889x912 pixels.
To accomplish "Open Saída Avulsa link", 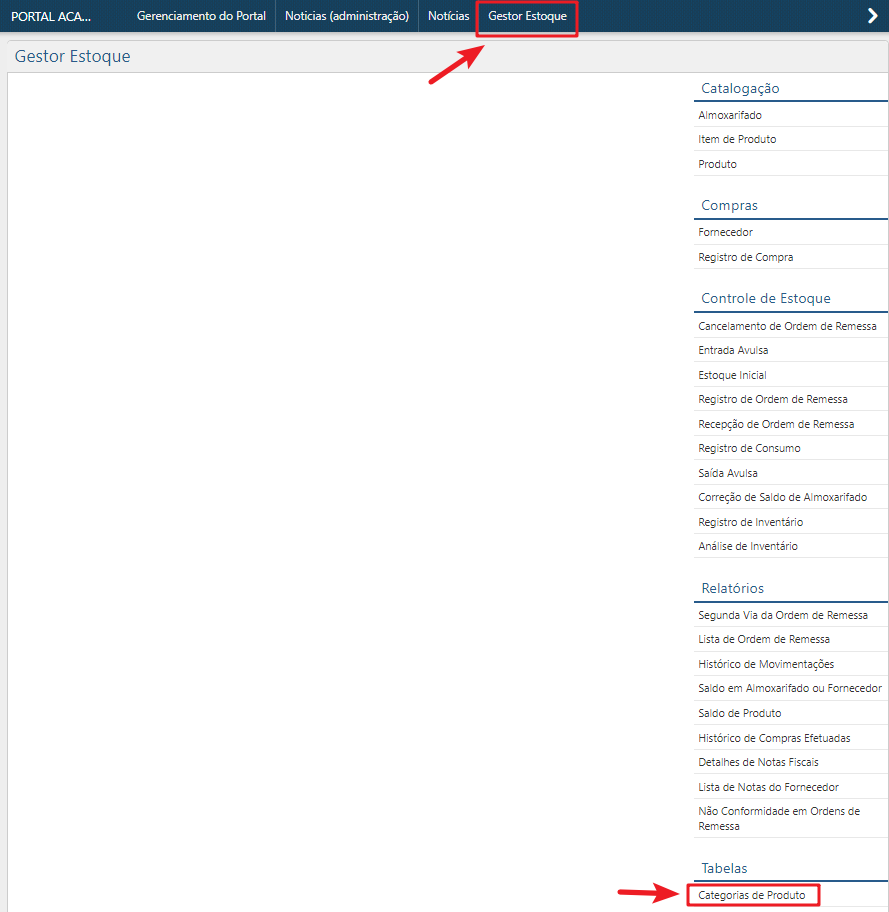I will [x=728, y=473].
